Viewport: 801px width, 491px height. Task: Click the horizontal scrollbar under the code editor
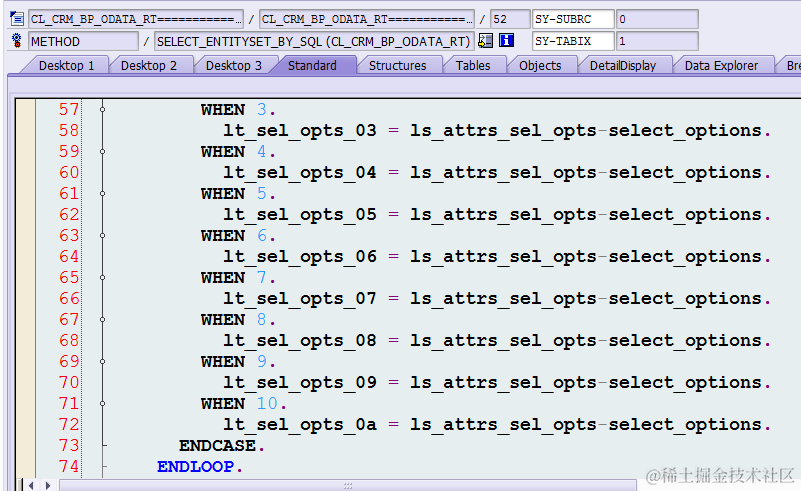(348, 485)
